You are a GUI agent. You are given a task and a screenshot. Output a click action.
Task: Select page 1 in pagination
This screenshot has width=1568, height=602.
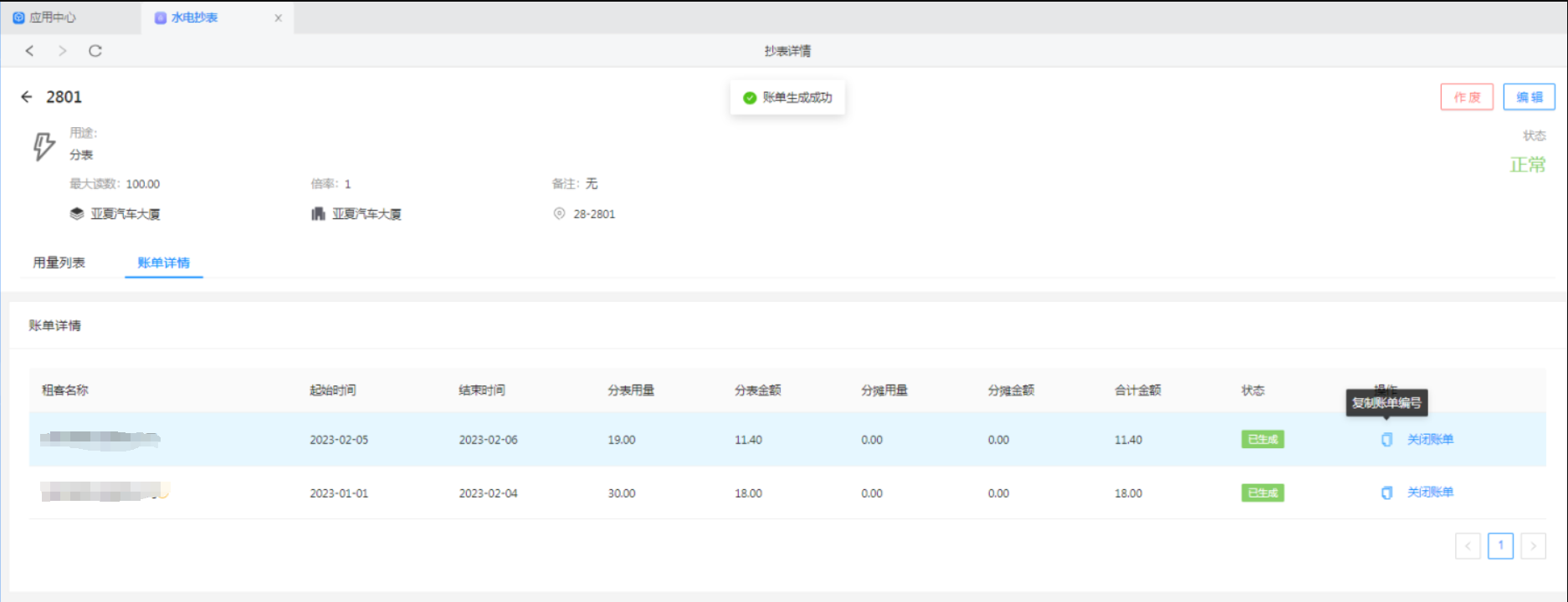[x=1500, y=546]
